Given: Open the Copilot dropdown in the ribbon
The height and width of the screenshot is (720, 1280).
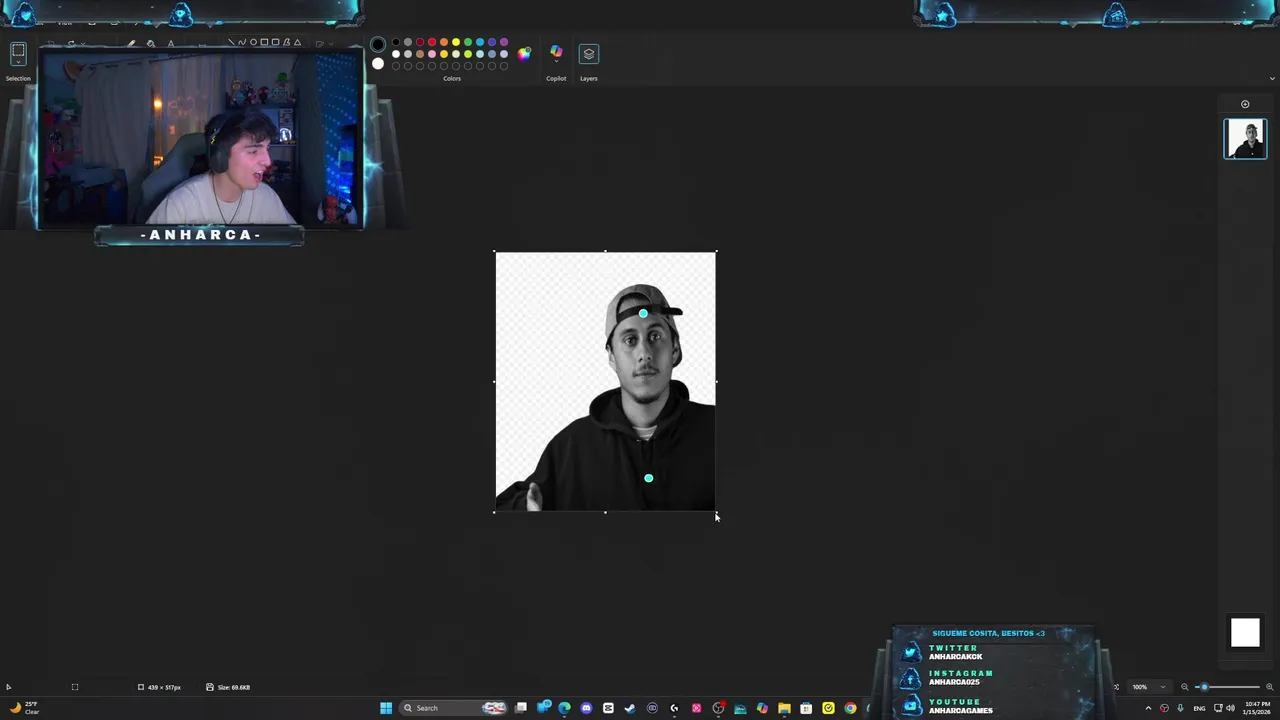Looking at the screenshot, I should point(556,54).
